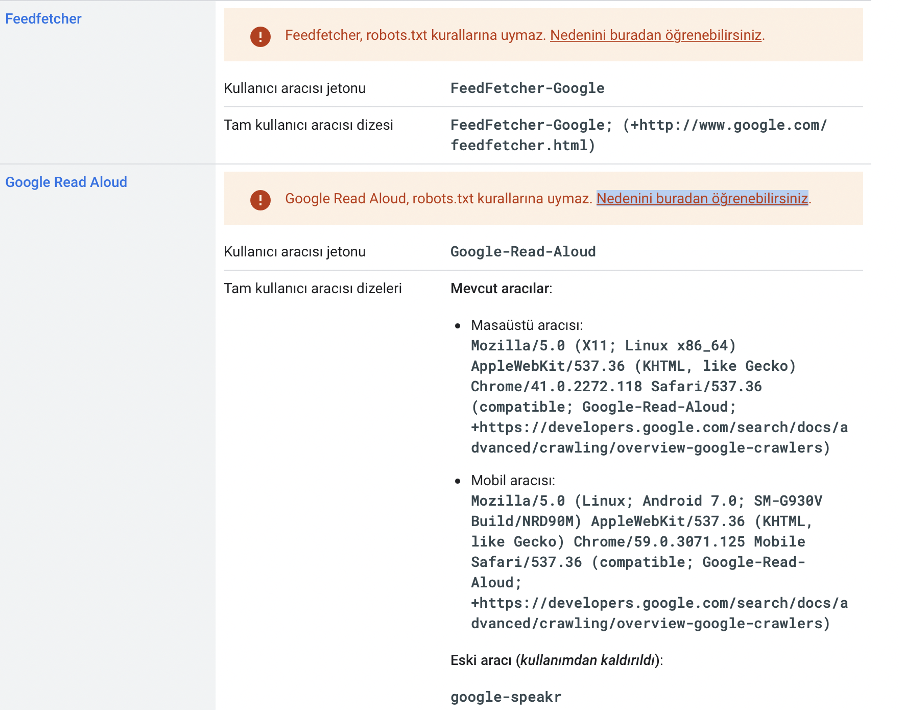Select "Google Read Aloud" in the sidebar
900x710 pixels.
pos(66,182)
